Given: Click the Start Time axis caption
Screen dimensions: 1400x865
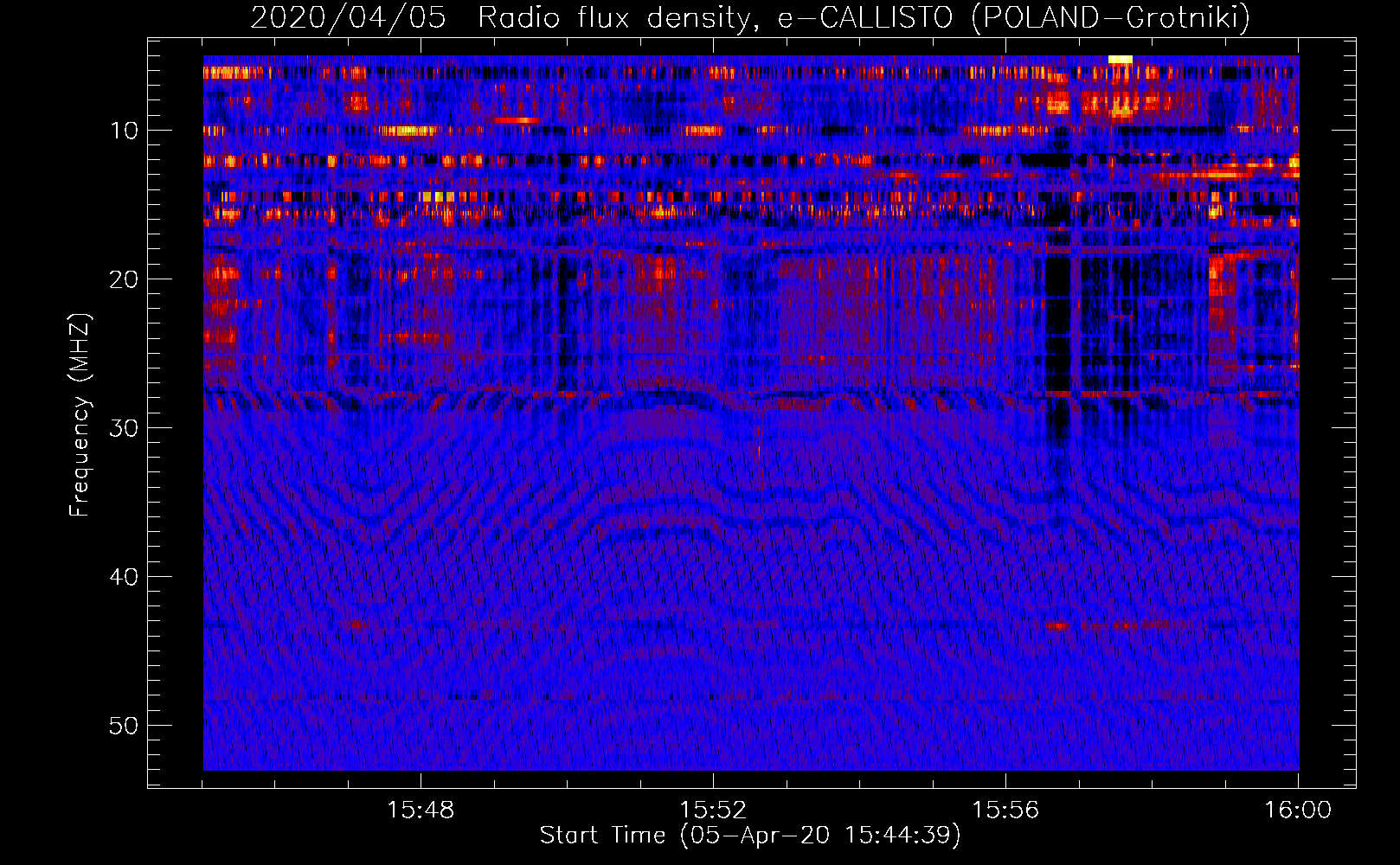Looking at the screenshot, I should tap(750, 836).
